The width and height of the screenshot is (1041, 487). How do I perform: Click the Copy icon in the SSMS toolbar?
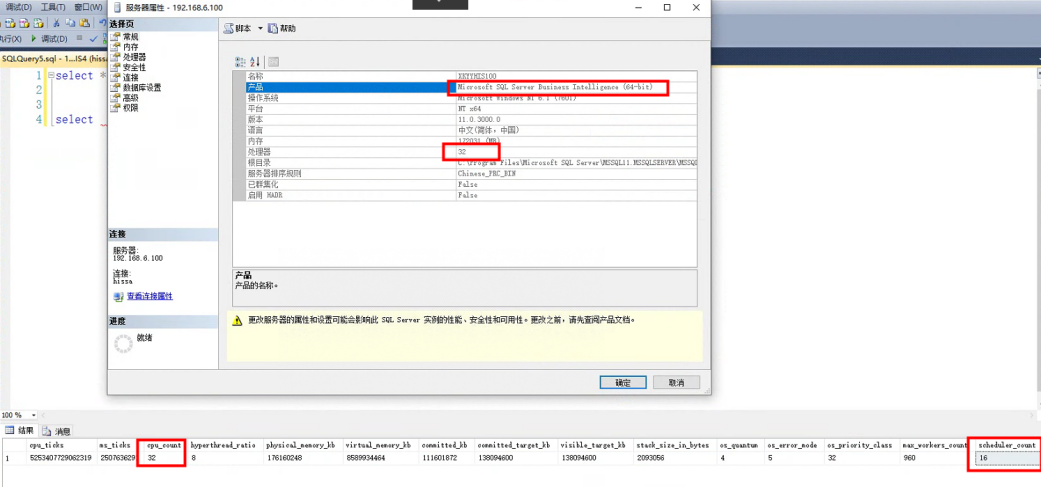point(69,23)
